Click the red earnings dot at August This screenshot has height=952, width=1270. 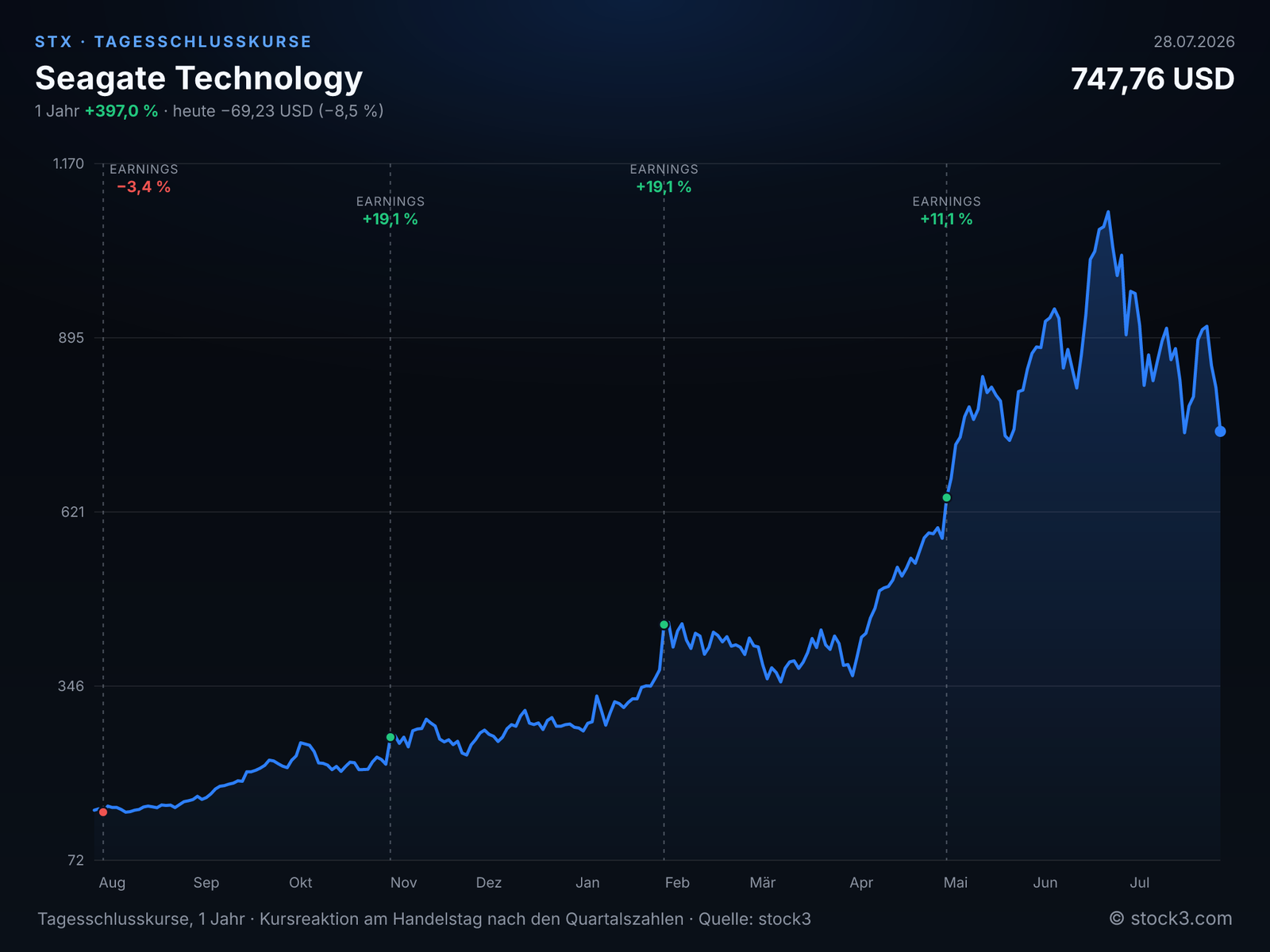click(x=103, y=812)
